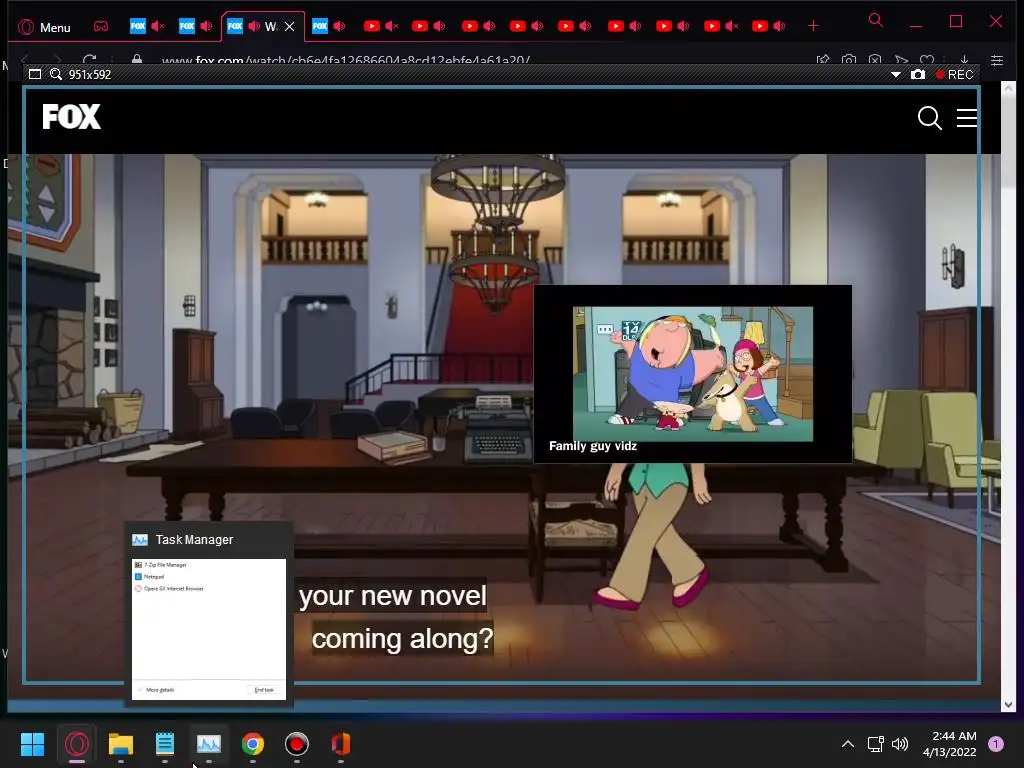The height and width of the screenshot is (768, 1024).
Task: Click the site security lock icon
Action: [136, 59]
